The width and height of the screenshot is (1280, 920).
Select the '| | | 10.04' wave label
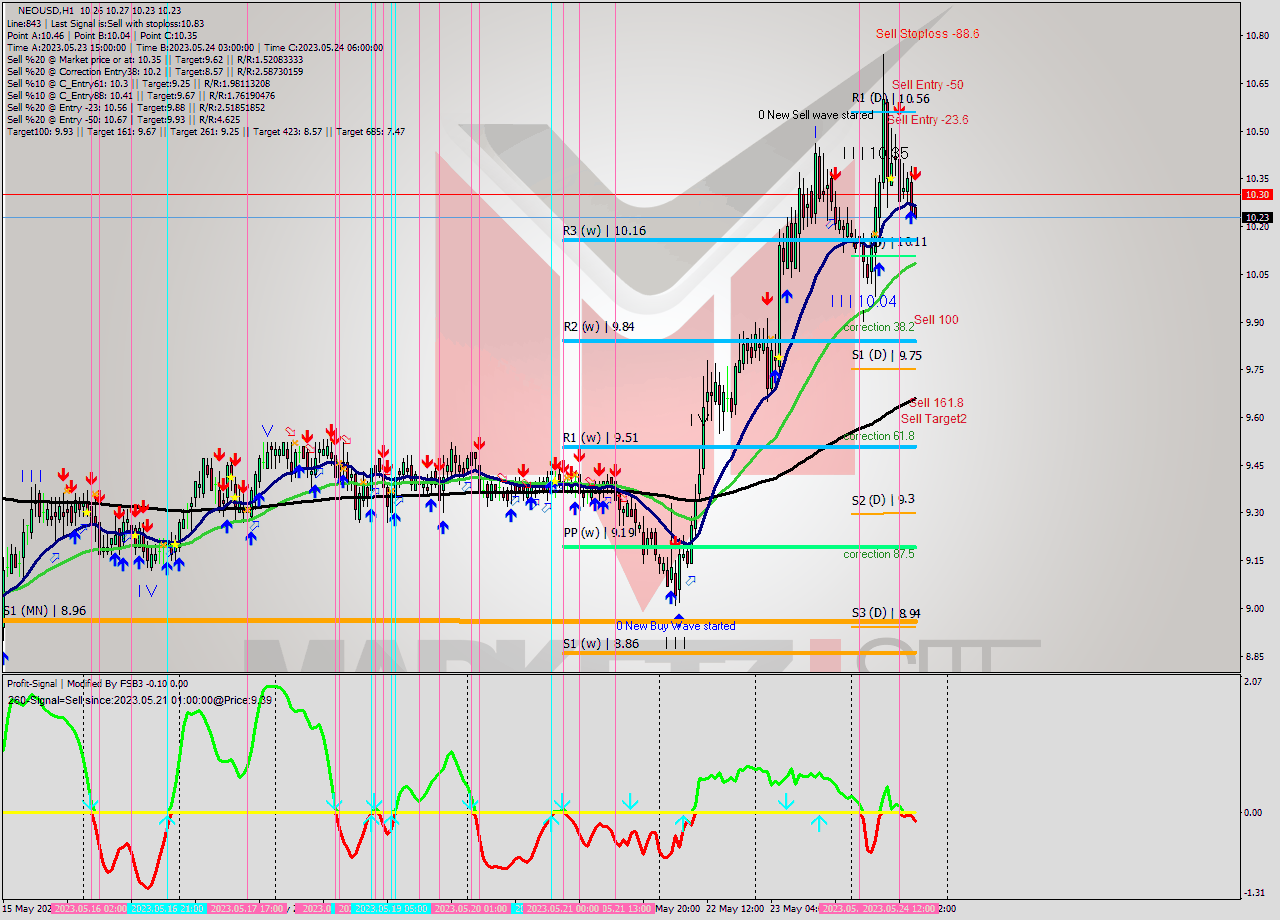click(864, 301)
